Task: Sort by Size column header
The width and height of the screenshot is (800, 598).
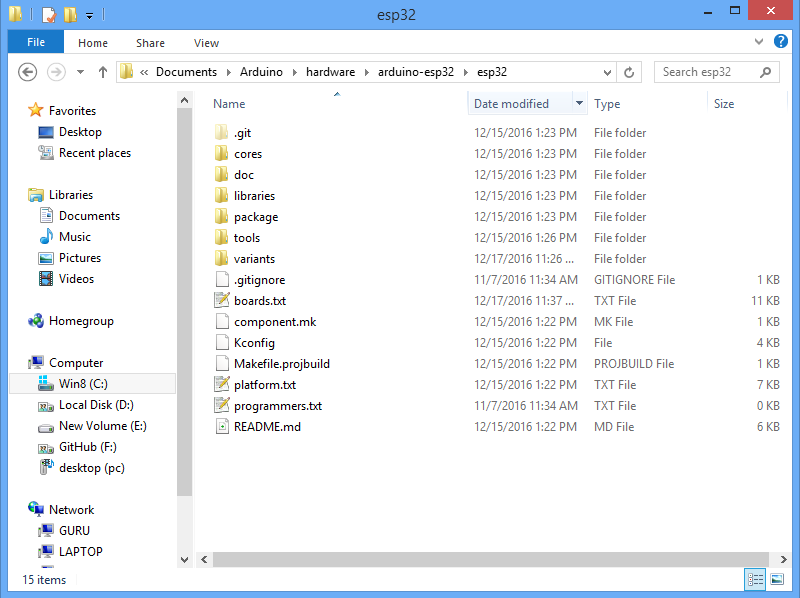Action: (723, 104)
